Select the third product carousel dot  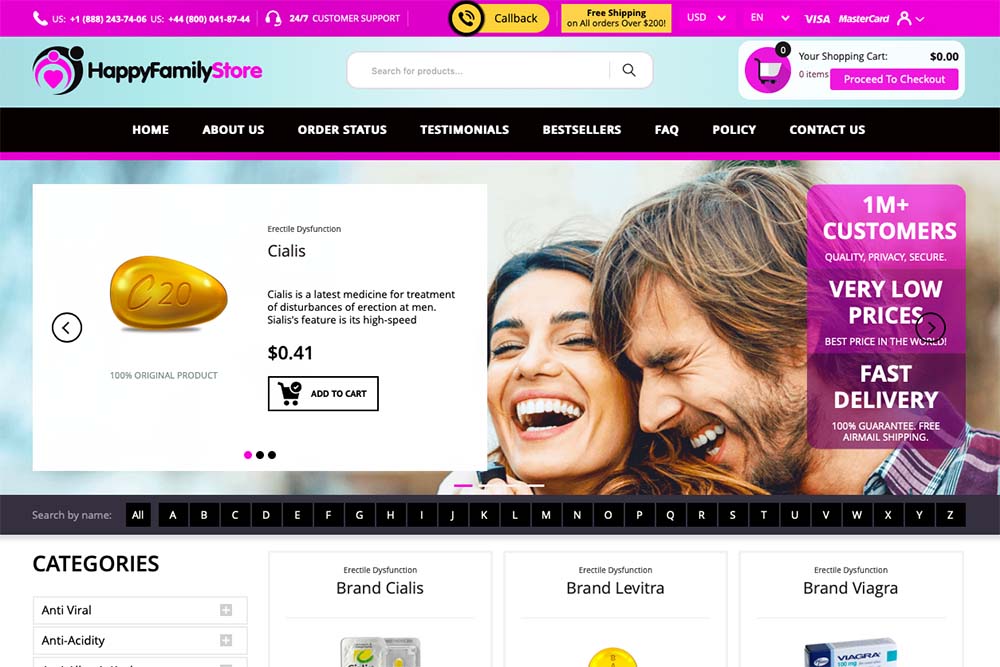point(272,455)
